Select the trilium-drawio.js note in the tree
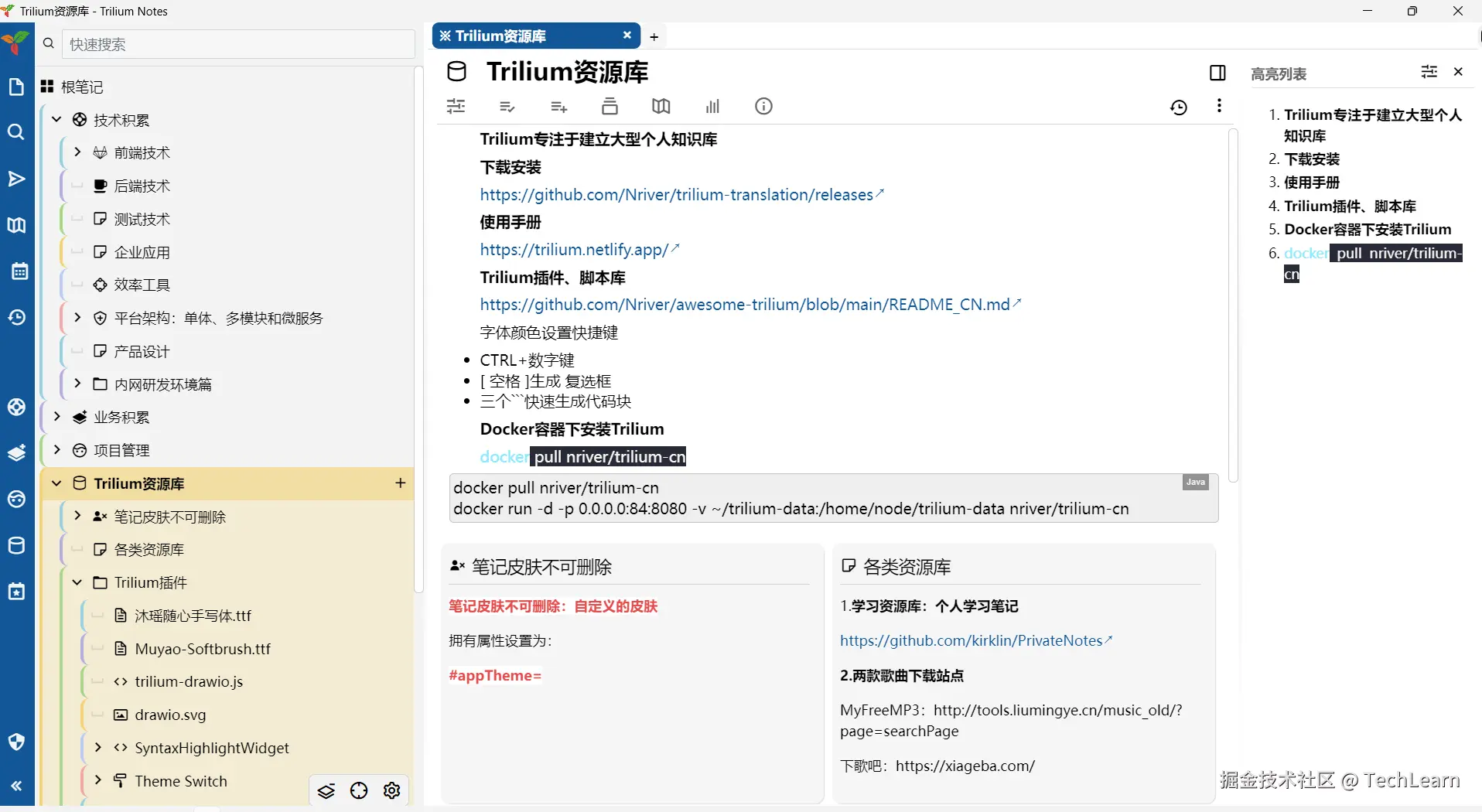 [x=189, y=681]
